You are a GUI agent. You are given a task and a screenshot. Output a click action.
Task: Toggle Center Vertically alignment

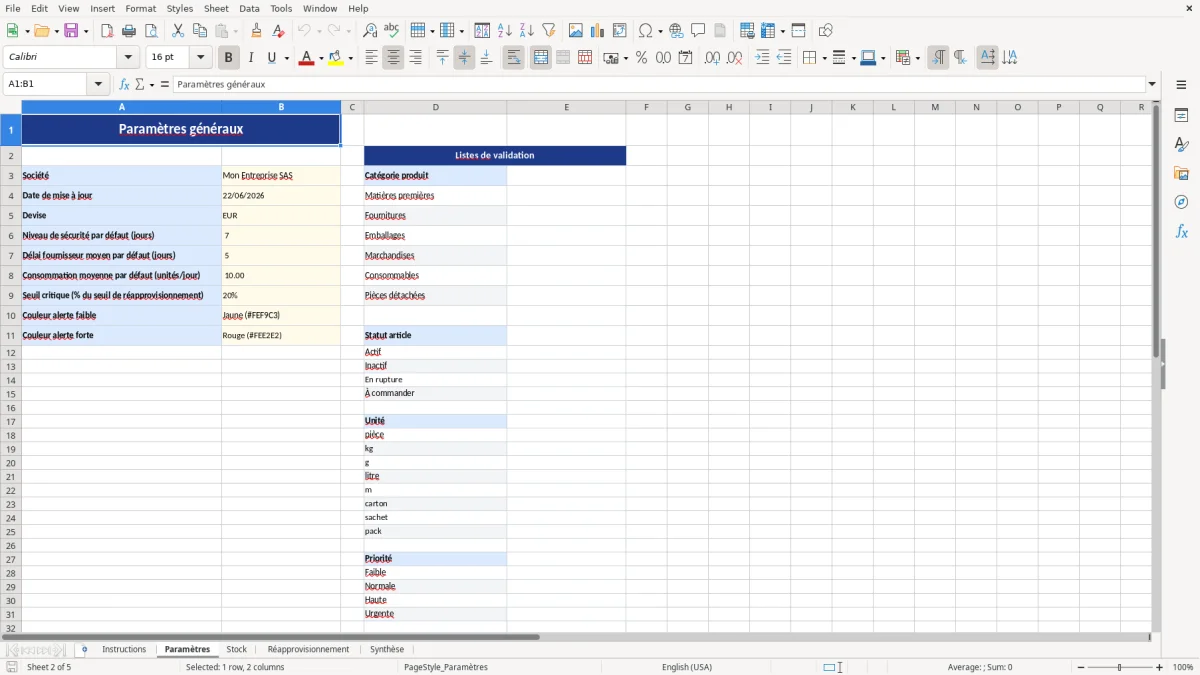pyautogui.click(x=464, y=58)
